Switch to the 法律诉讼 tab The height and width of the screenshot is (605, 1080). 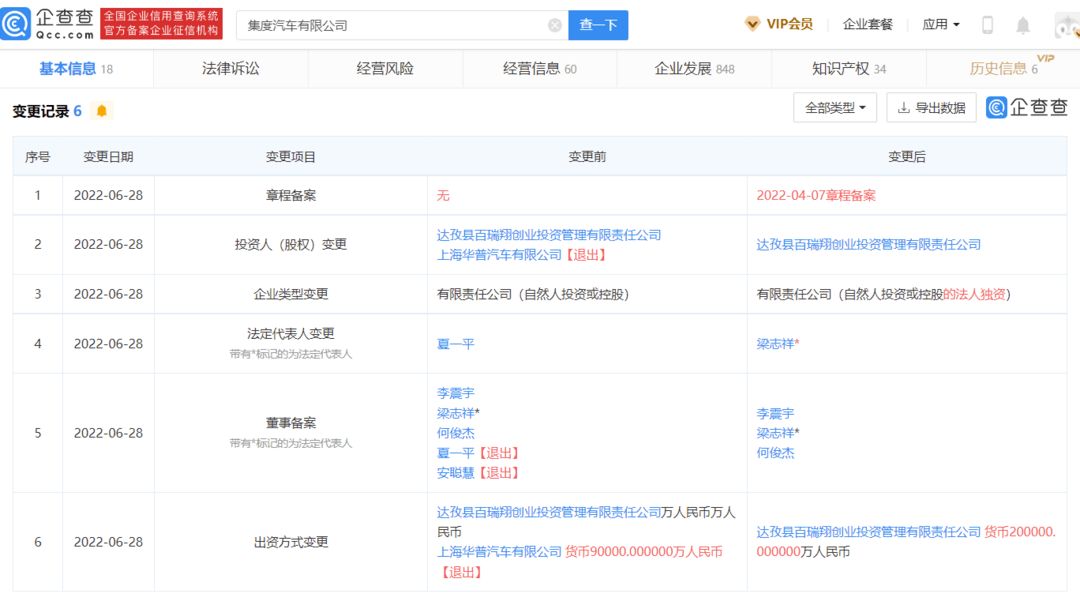coord(231,69)
